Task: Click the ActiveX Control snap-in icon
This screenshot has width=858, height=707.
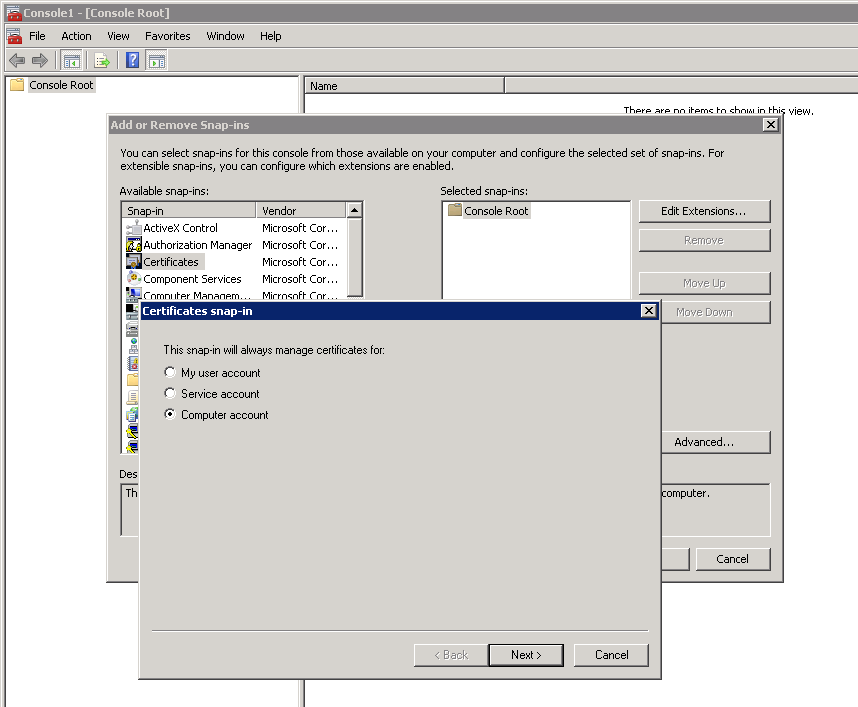Action: 134,228
